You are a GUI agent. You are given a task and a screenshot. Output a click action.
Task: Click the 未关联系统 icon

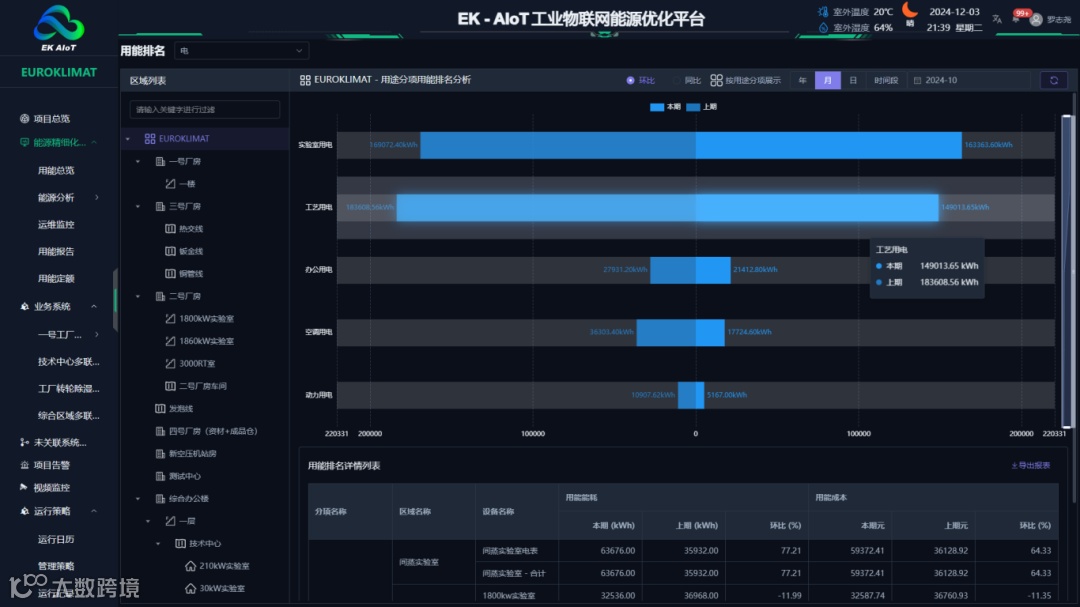(25, 442)
